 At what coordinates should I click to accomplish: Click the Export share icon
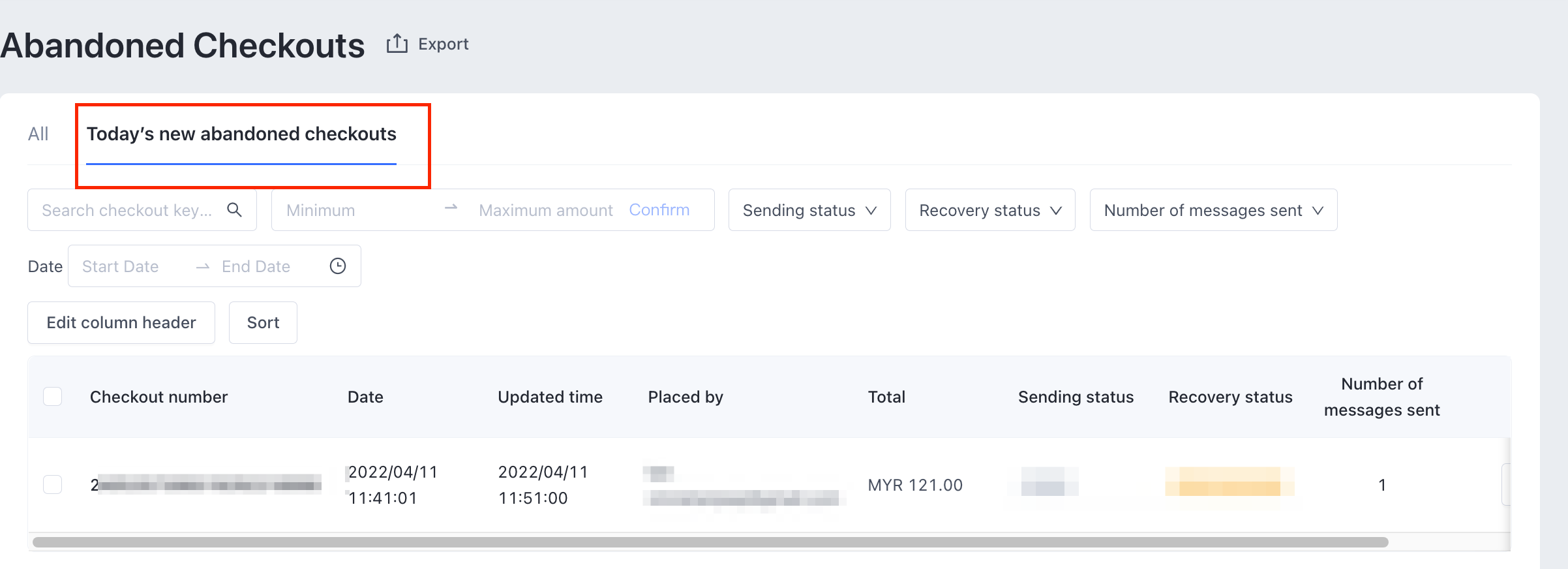tap(397, 44)
